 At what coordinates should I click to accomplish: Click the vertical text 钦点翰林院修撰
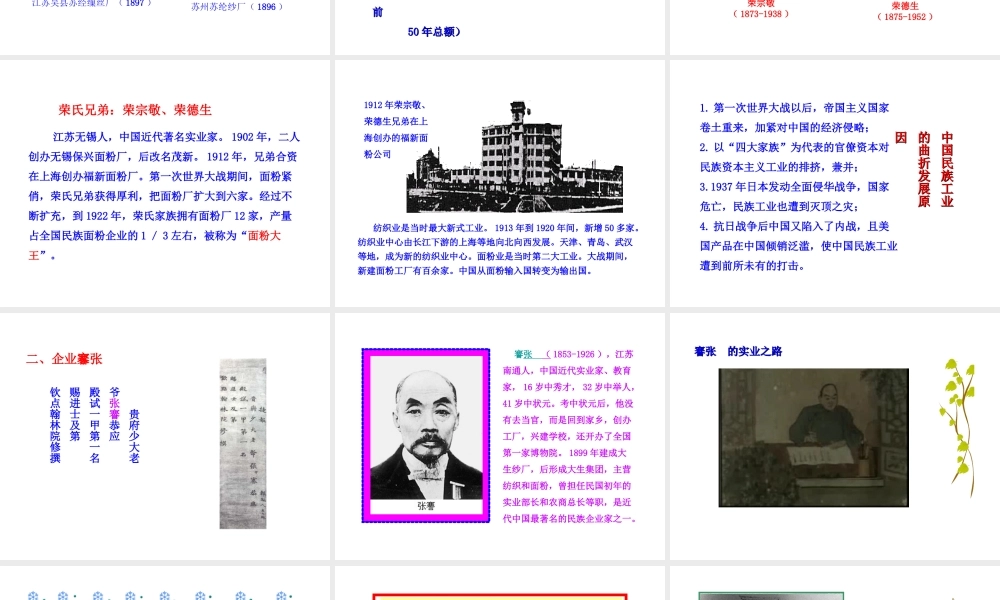pos(55,425)
